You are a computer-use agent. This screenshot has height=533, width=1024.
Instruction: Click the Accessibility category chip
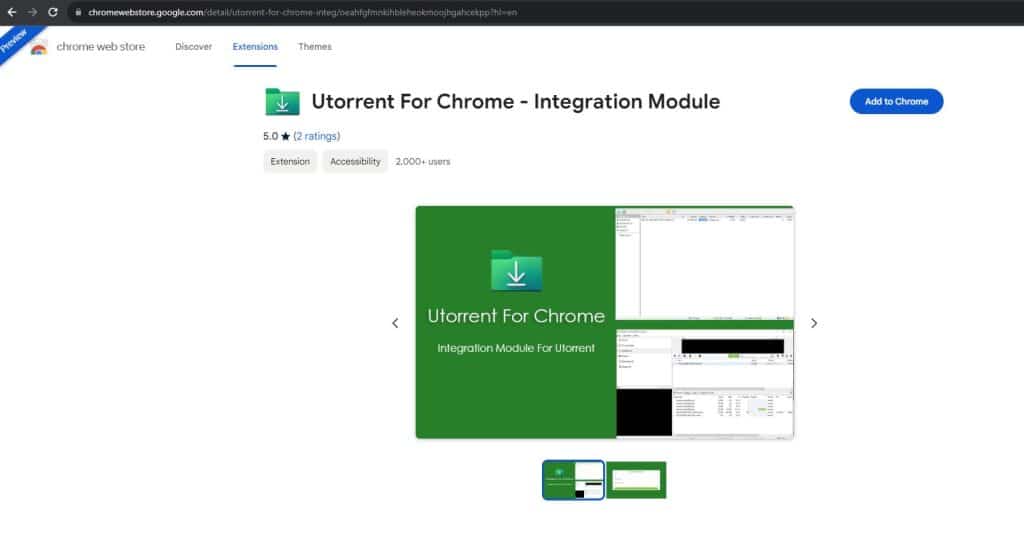click(x=355, y=161)
